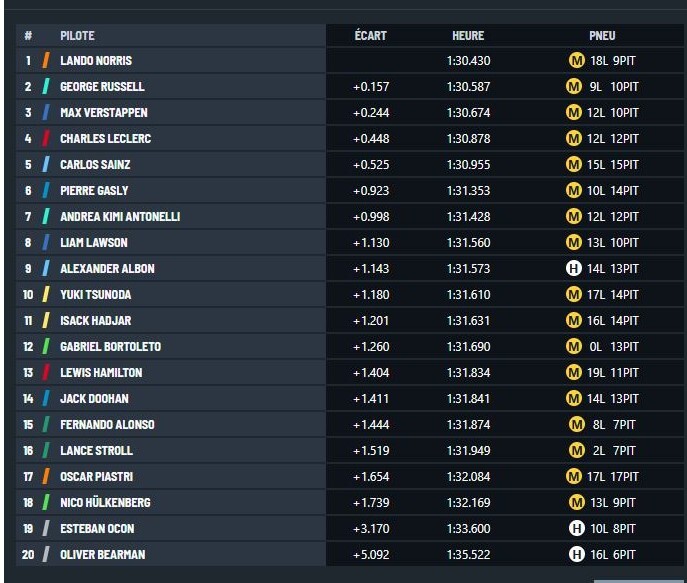Click Carlos Sainz's lap time 1:30.955
This screenshot has height=583, width=687.
tap(468, 165)
